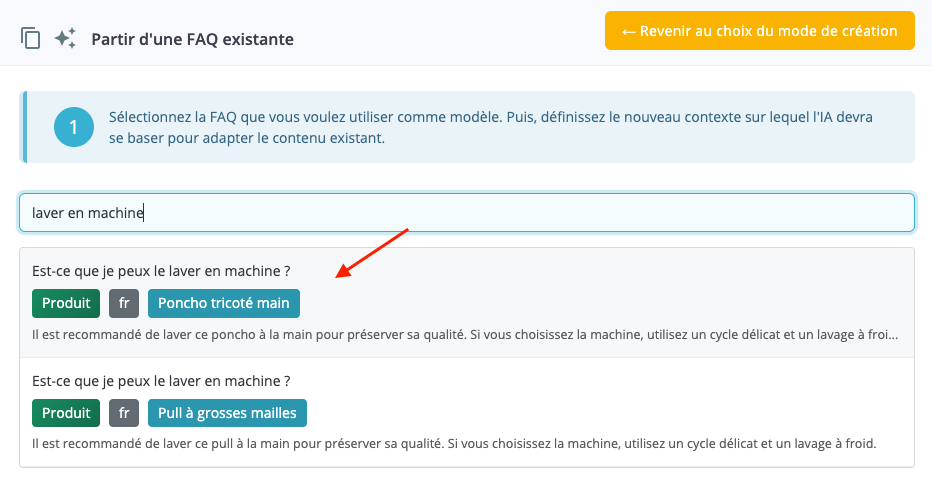932x479 pixels.
Task: Click the 'Pull à grosses mailles' tag
Action: pos(228,413)
